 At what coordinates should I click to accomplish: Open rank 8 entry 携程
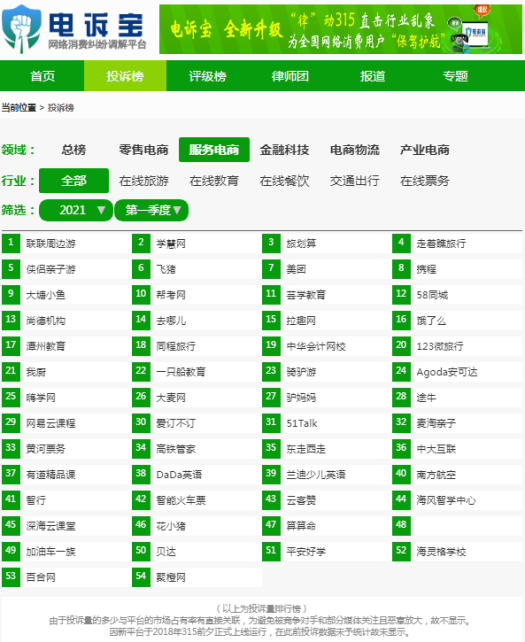(426, 269)
